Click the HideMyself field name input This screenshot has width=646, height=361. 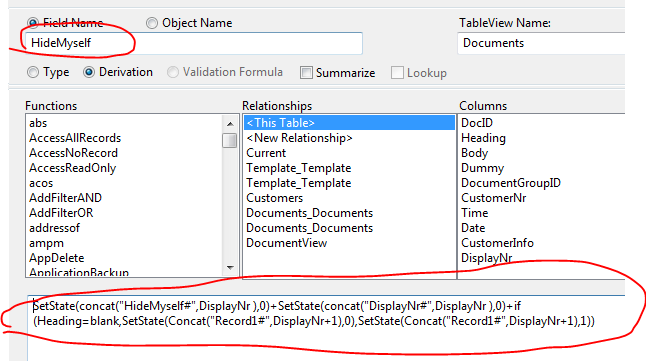(193, 43)
